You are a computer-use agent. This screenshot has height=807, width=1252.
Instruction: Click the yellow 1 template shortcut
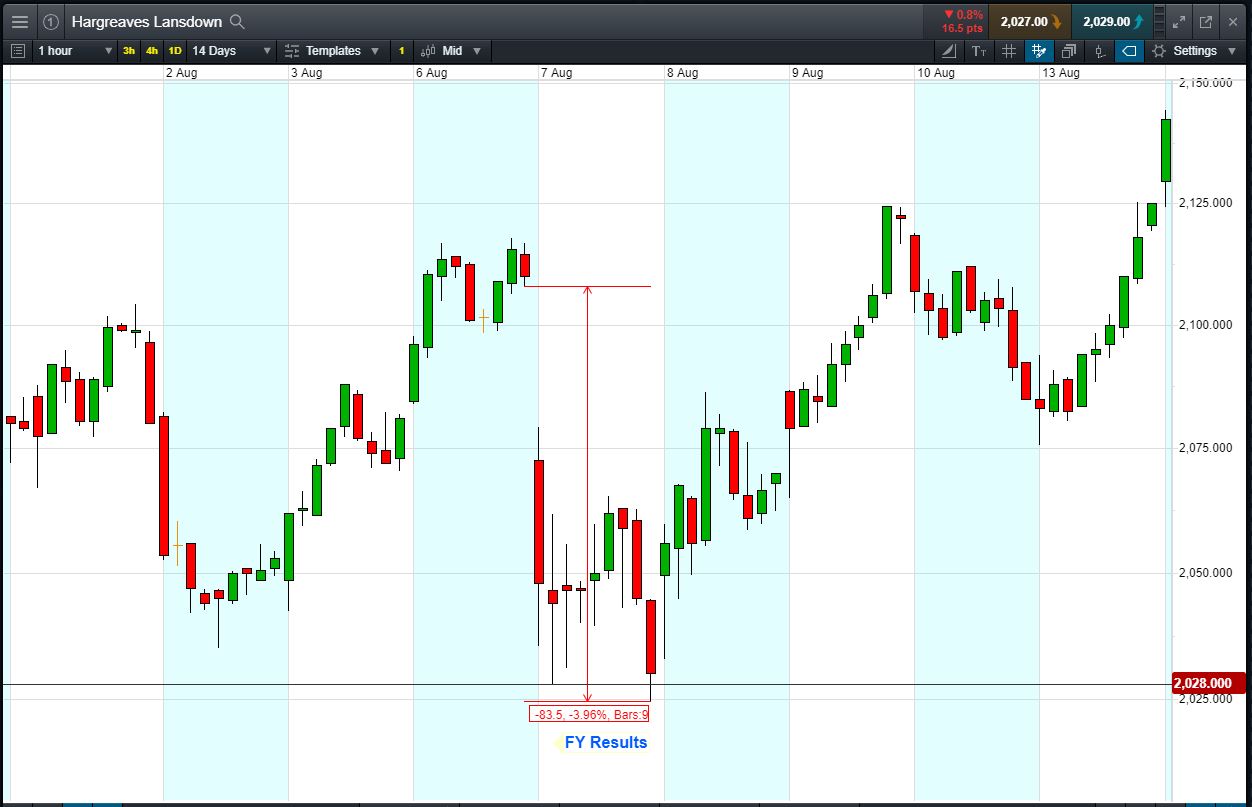(402, 50)
